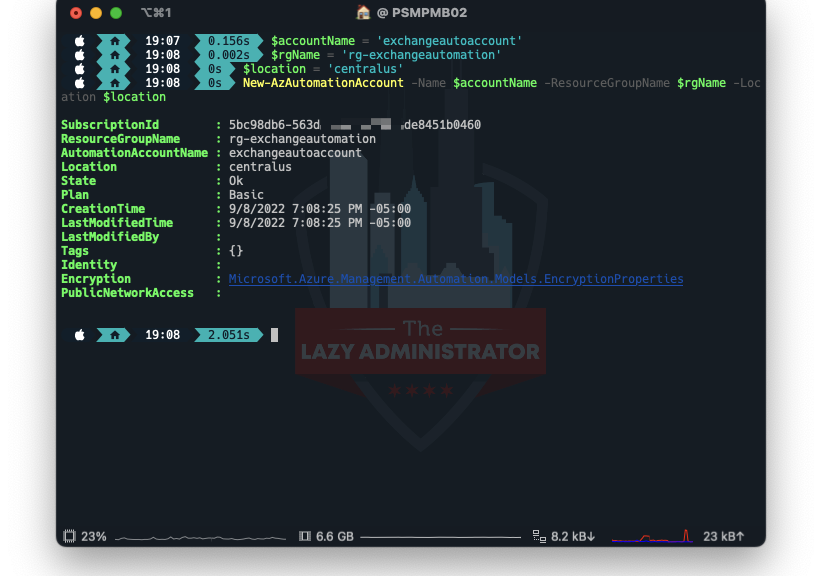
Task: Click the subscription ID value starting 5bc98db6
Action: point(355,125)
